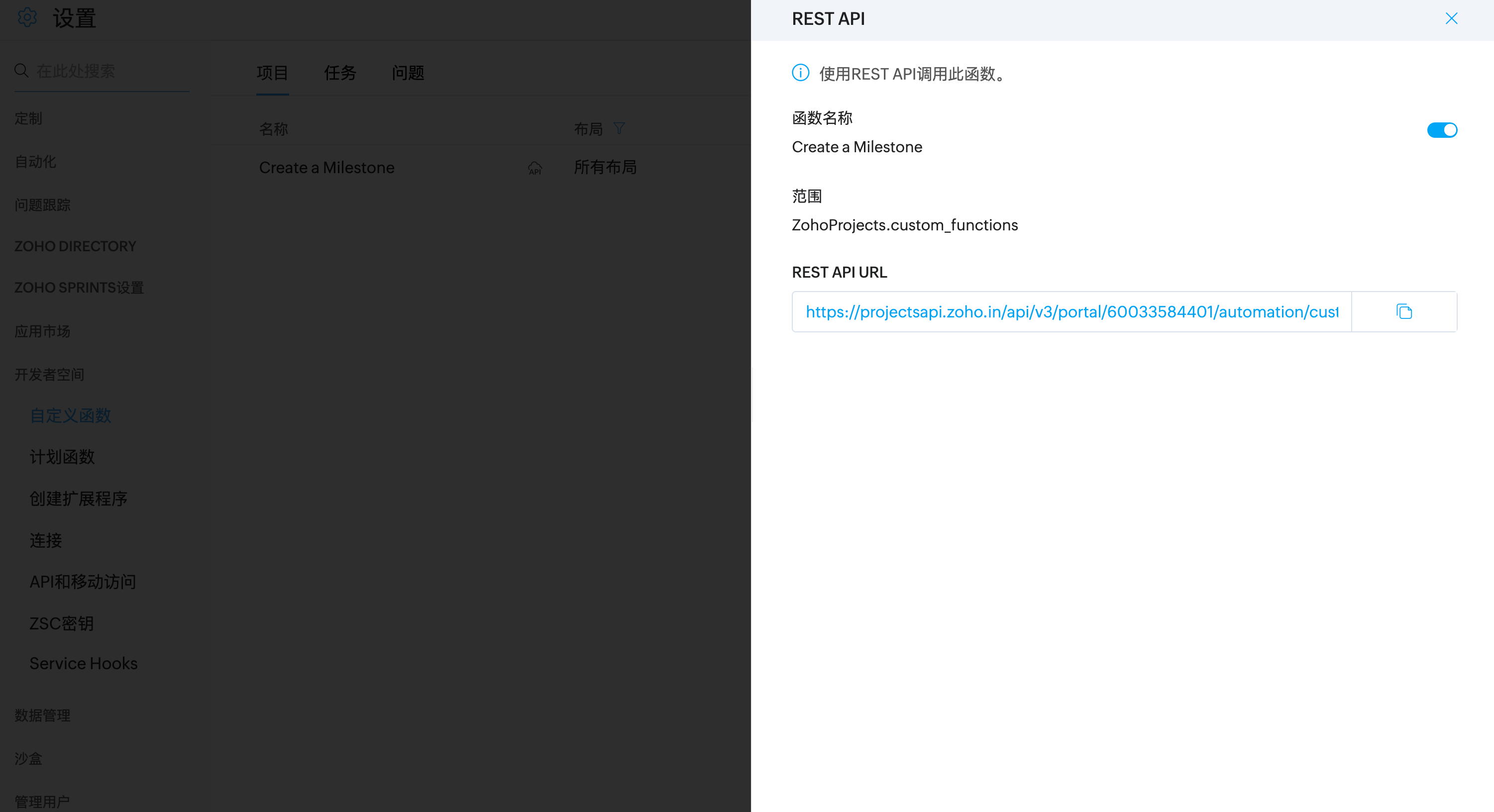Switch to the 问题 tab

[408, 73]
